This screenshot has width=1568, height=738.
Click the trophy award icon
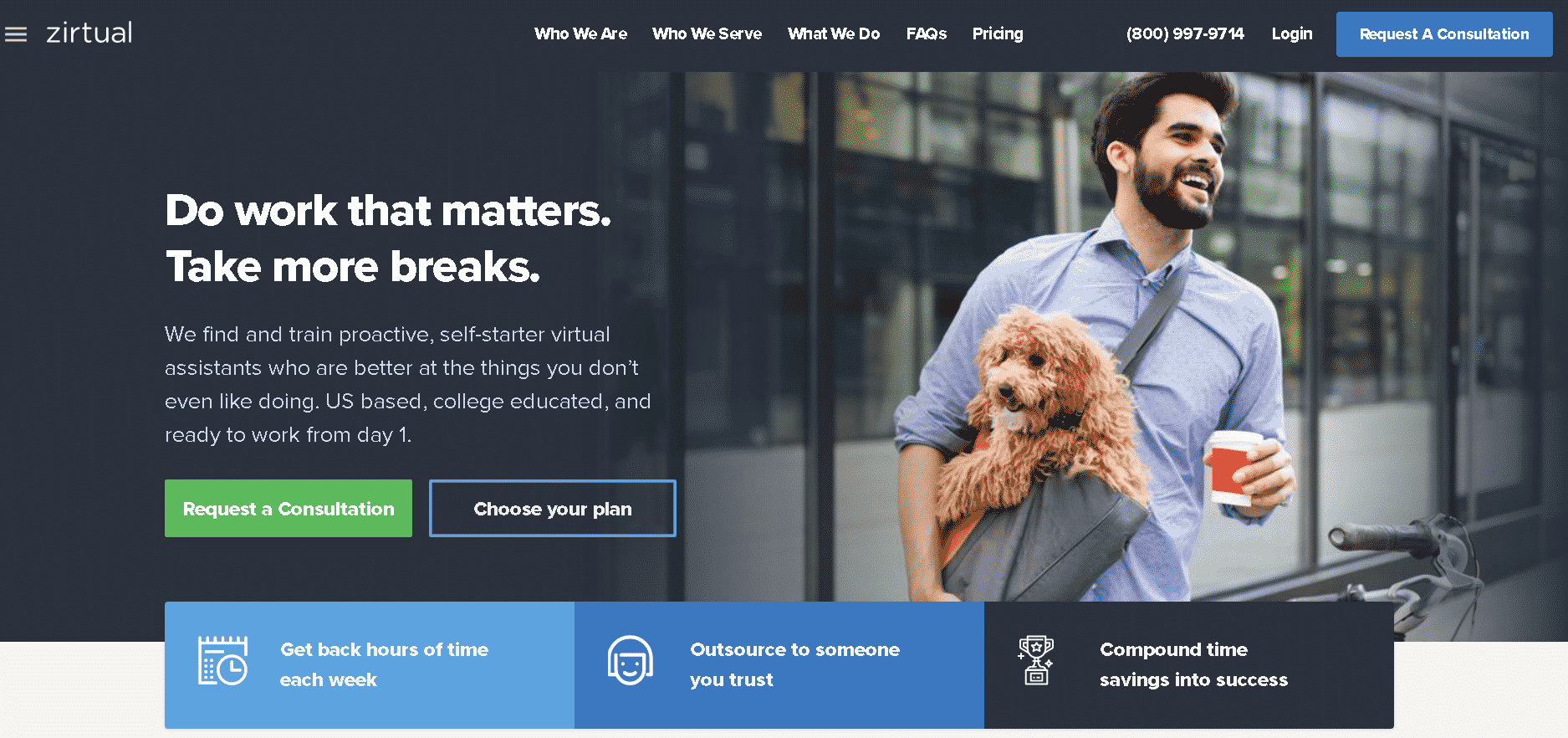tap(1036, 660)
